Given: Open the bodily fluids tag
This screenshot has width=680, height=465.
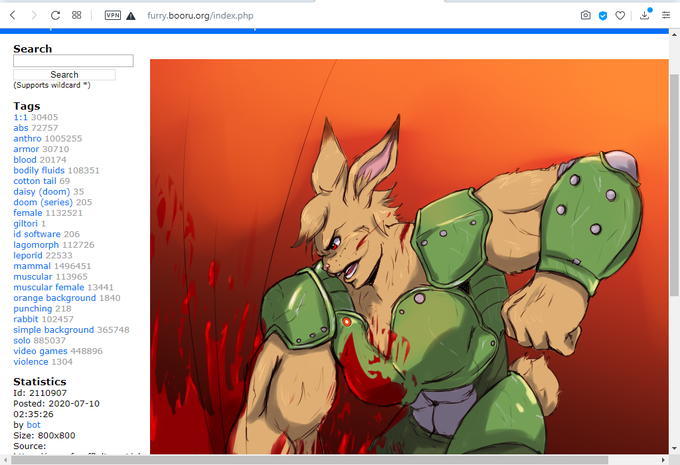Looking at the screenshot, I should click(x=39, y=170).
